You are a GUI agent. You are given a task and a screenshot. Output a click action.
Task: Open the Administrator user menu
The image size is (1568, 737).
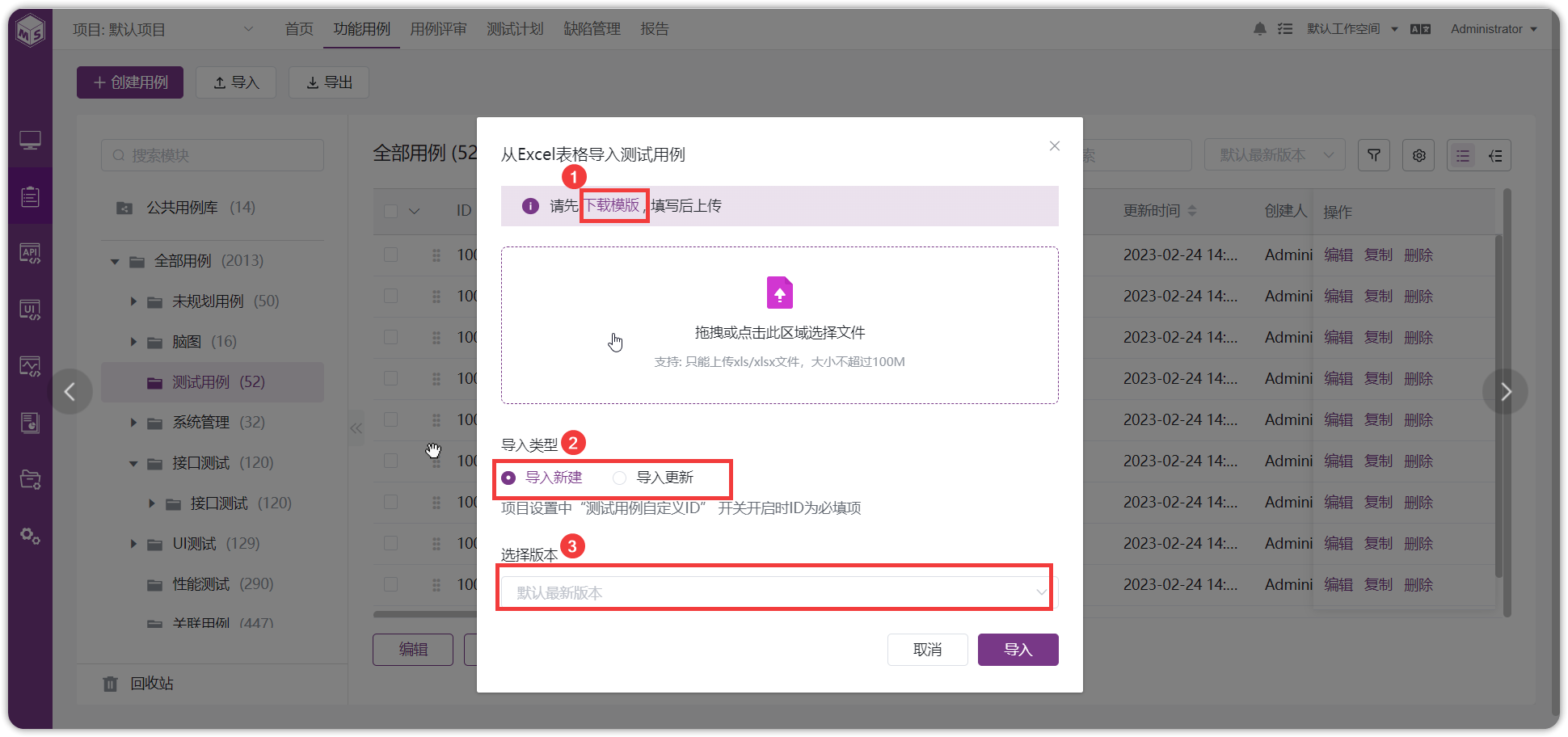click(1494, 29)
